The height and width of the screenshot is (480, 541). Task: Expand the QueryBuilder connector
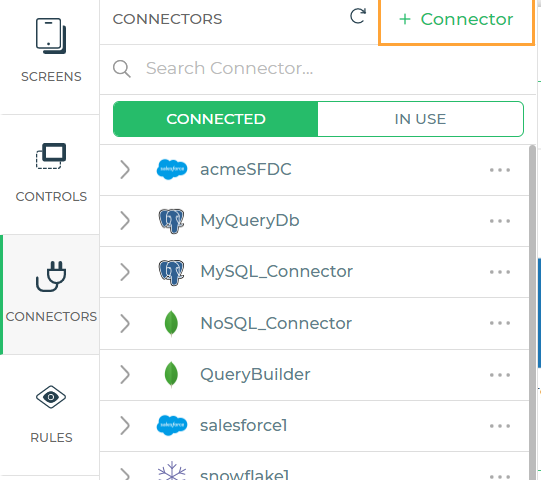(125, 375)
